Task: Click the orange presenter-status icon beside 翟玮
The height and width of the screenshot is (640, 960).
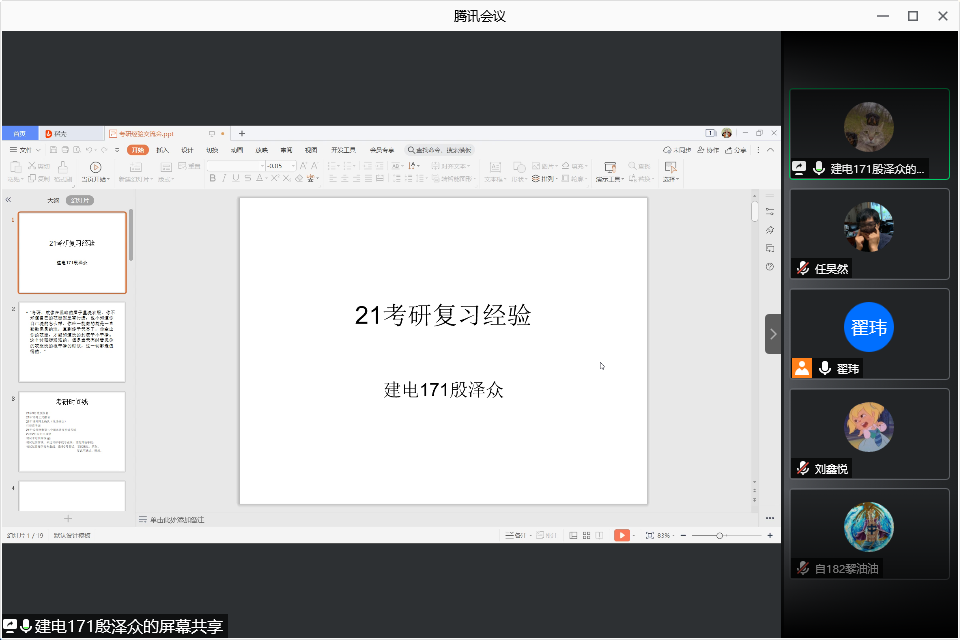Action: point(802,368)
